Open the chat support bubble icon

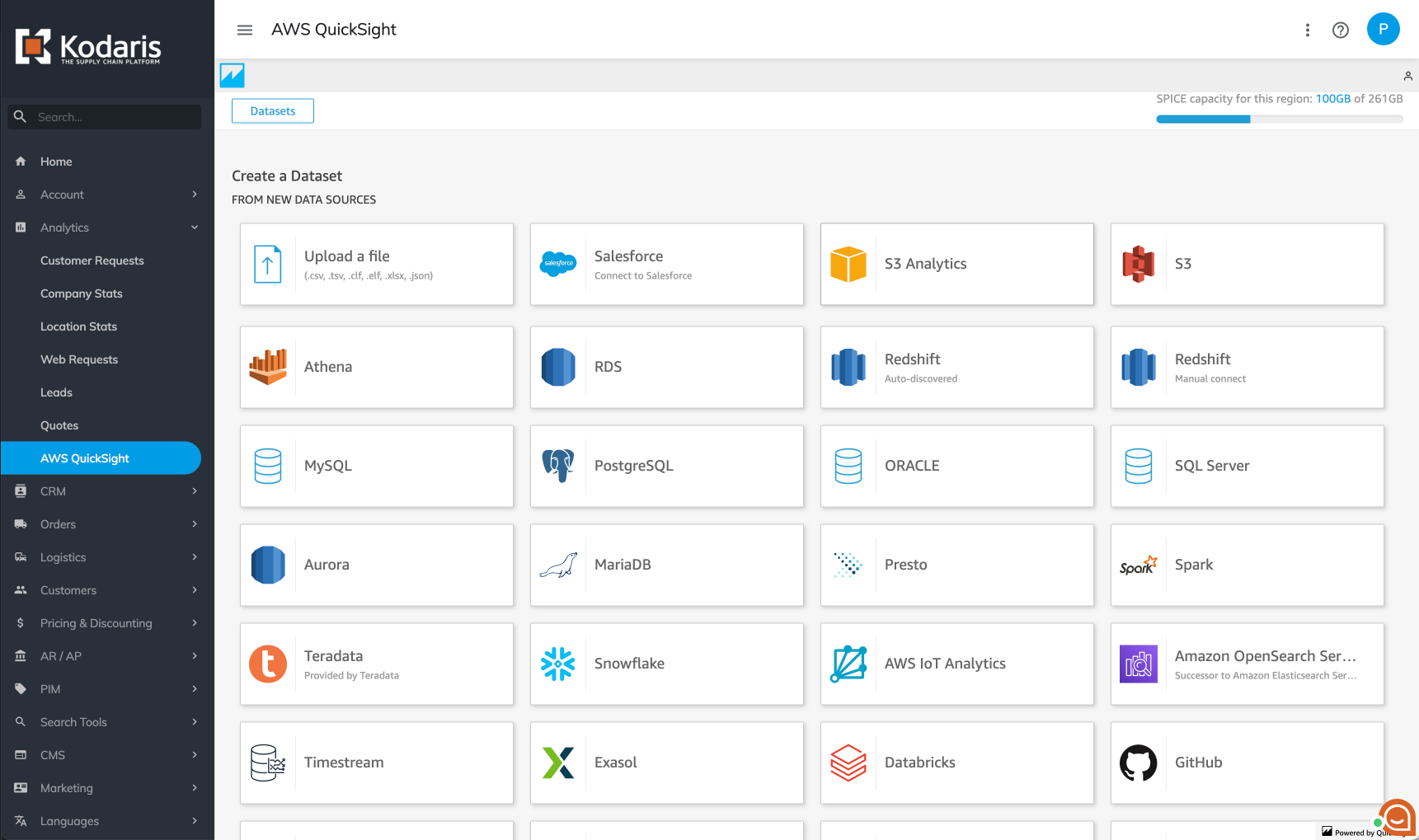(1397, 818)
